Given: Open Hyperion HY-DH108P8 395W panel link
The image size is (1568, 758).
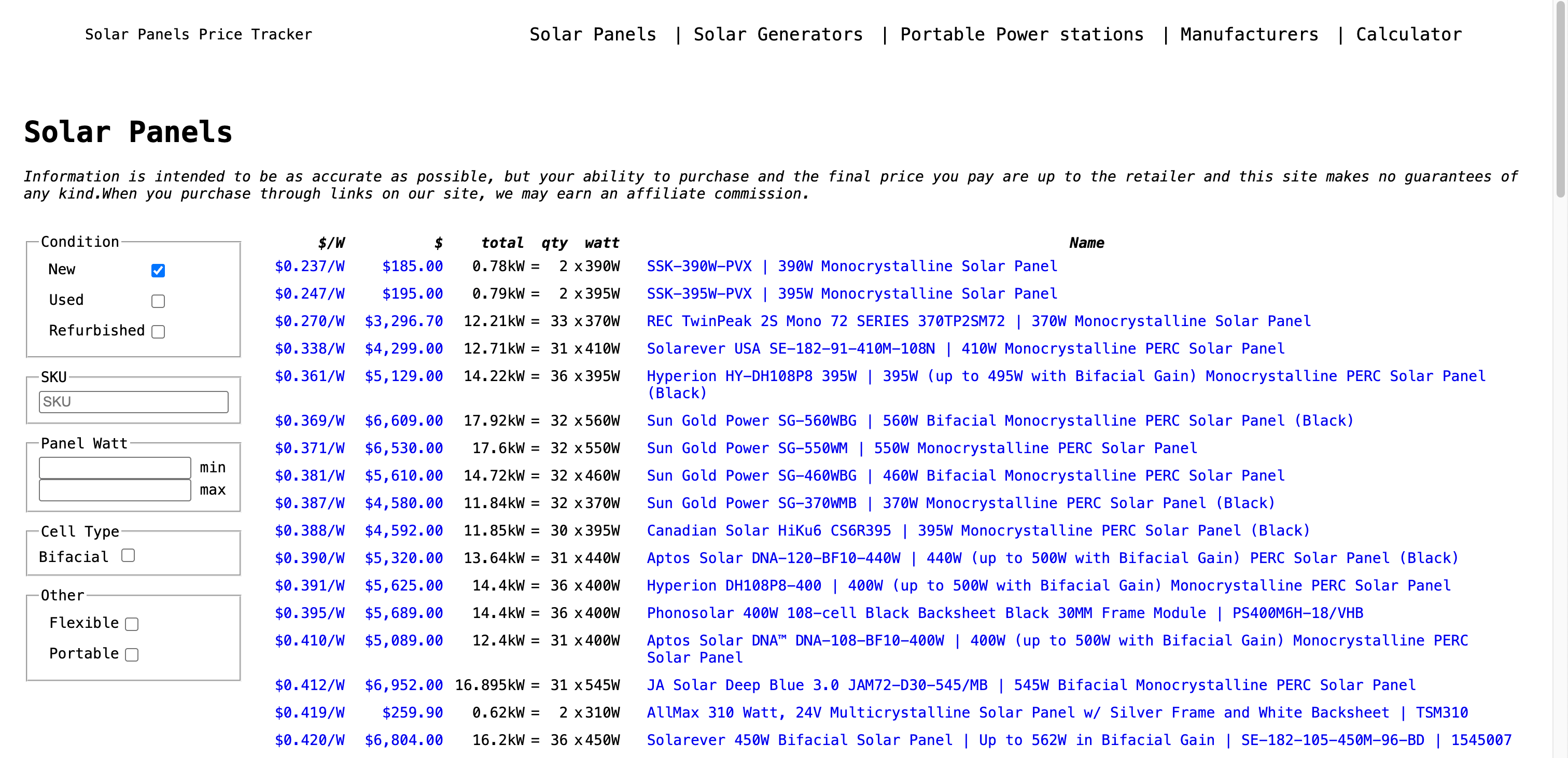Looking at the screenshot, I should (1066, 384).
